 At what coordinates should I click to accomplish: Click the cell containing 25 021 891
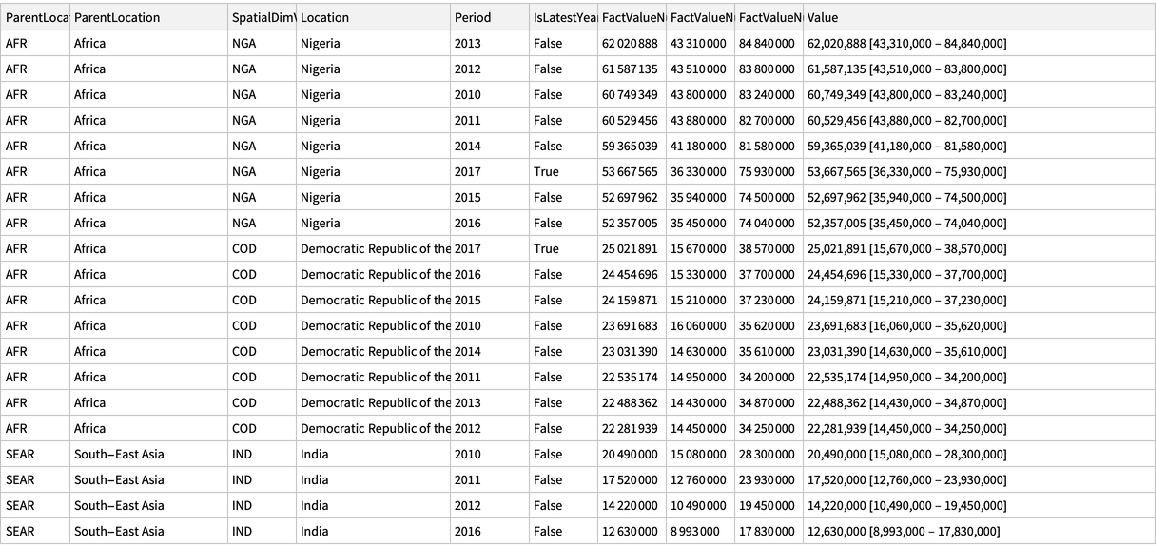point(630,249)
